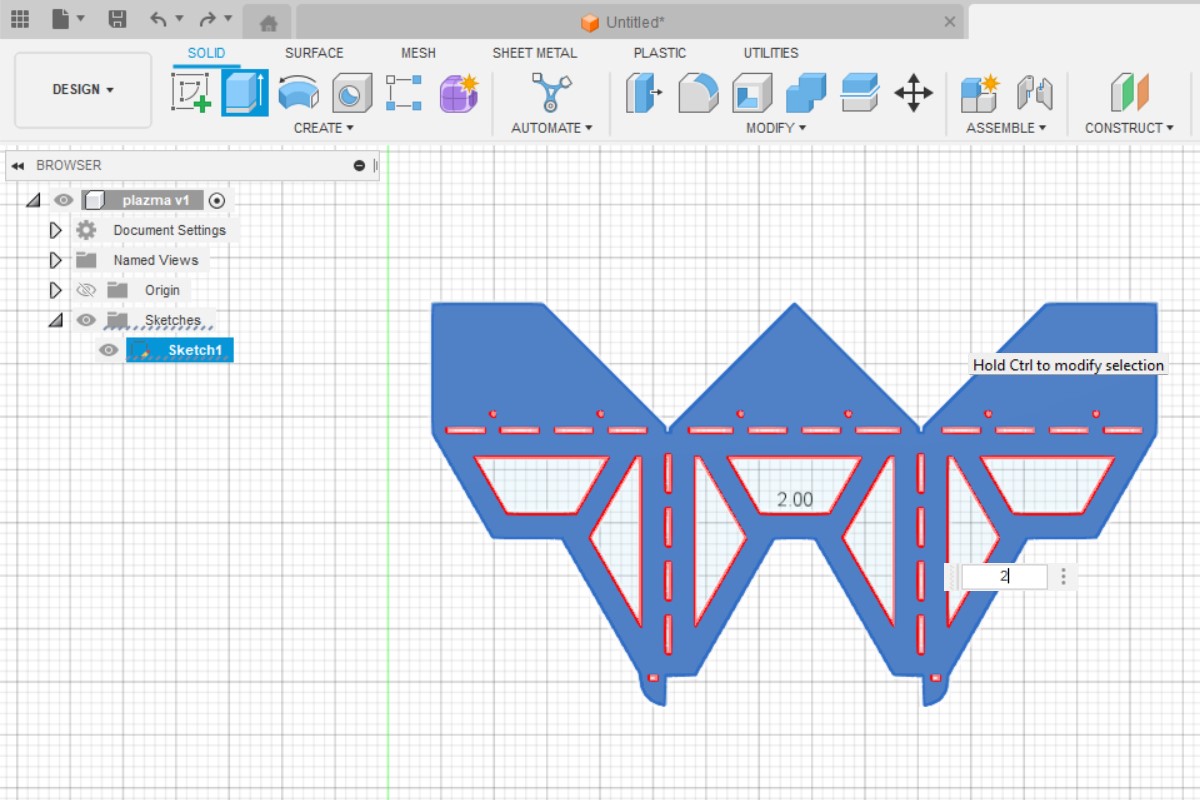Hide Sketch1 with its eye icon
1200x800 pixels.
point(108,351)
